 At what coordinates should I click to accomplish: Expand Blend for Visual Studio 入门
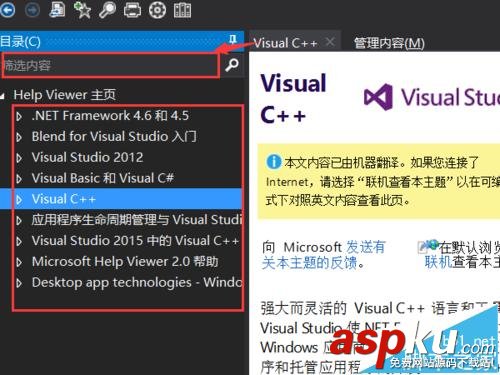pyautogui.click(x=19, y=137)
